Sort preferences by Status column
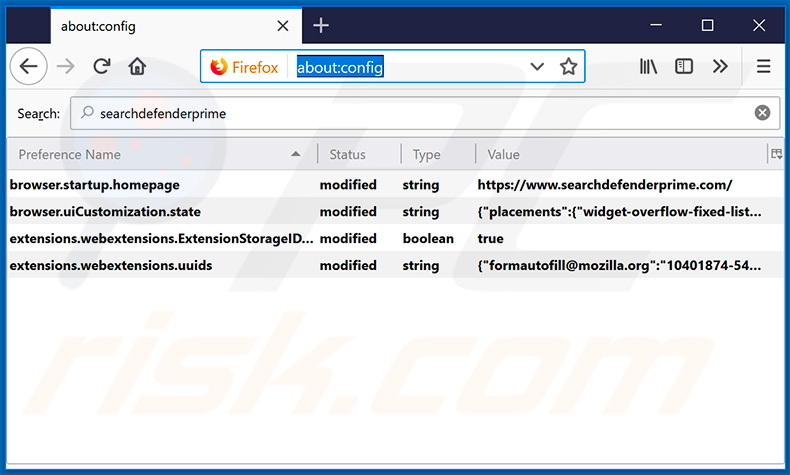The image size is (790, 475). 348,154
